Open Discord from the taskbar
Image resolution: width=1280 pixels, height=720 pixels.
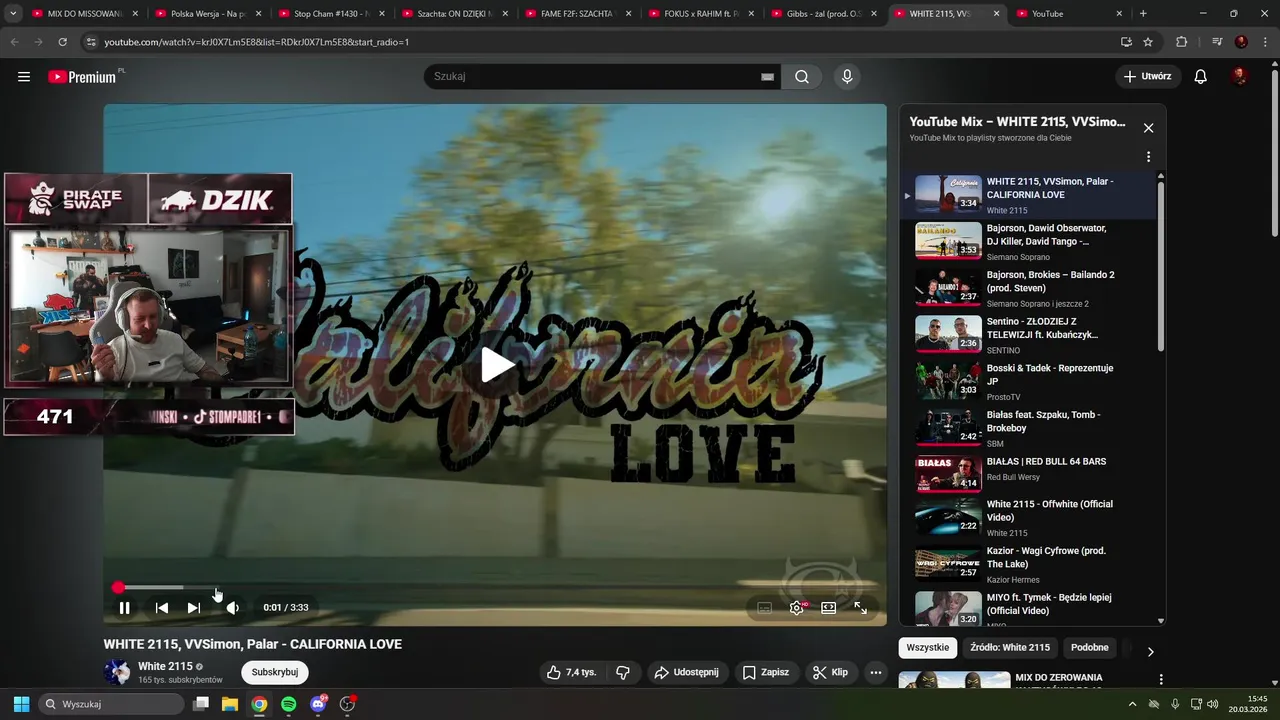(x=318, y=704)
